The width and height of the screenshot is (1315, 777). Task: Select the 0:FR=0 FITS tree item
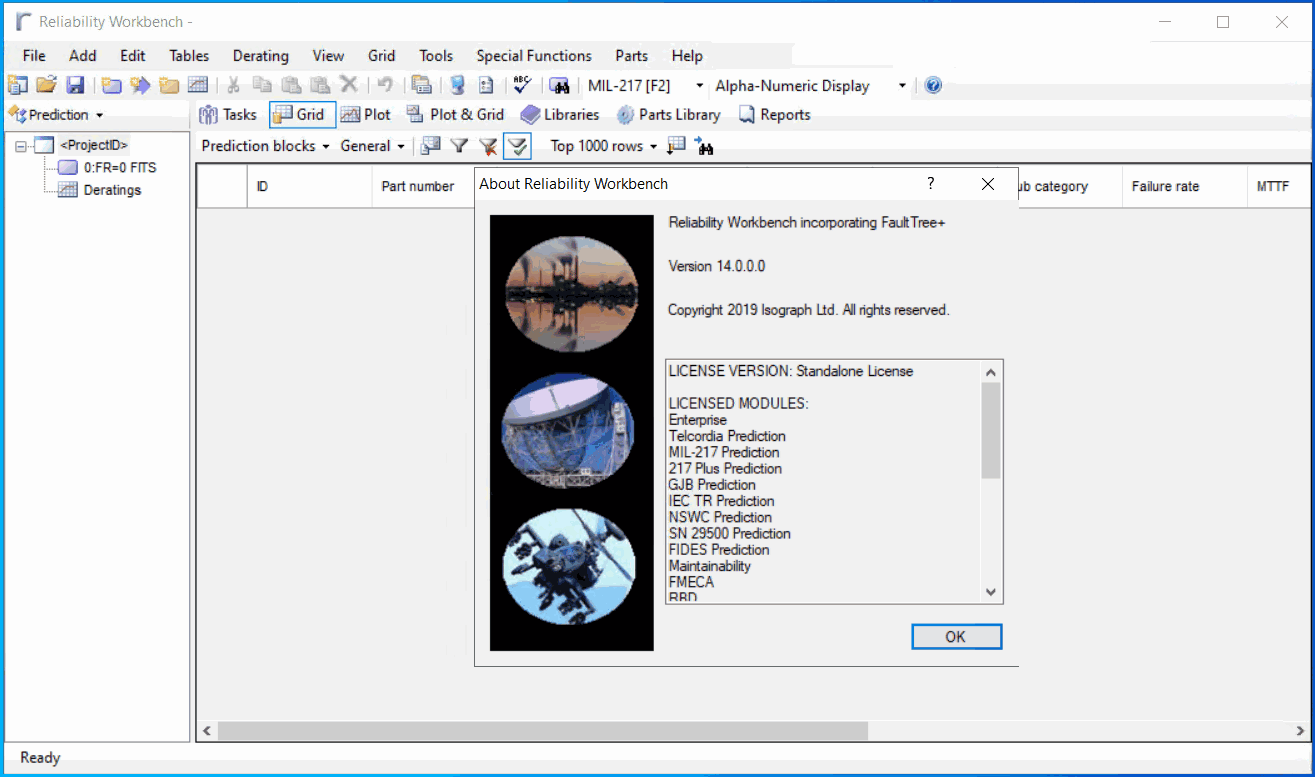[120, 168]
